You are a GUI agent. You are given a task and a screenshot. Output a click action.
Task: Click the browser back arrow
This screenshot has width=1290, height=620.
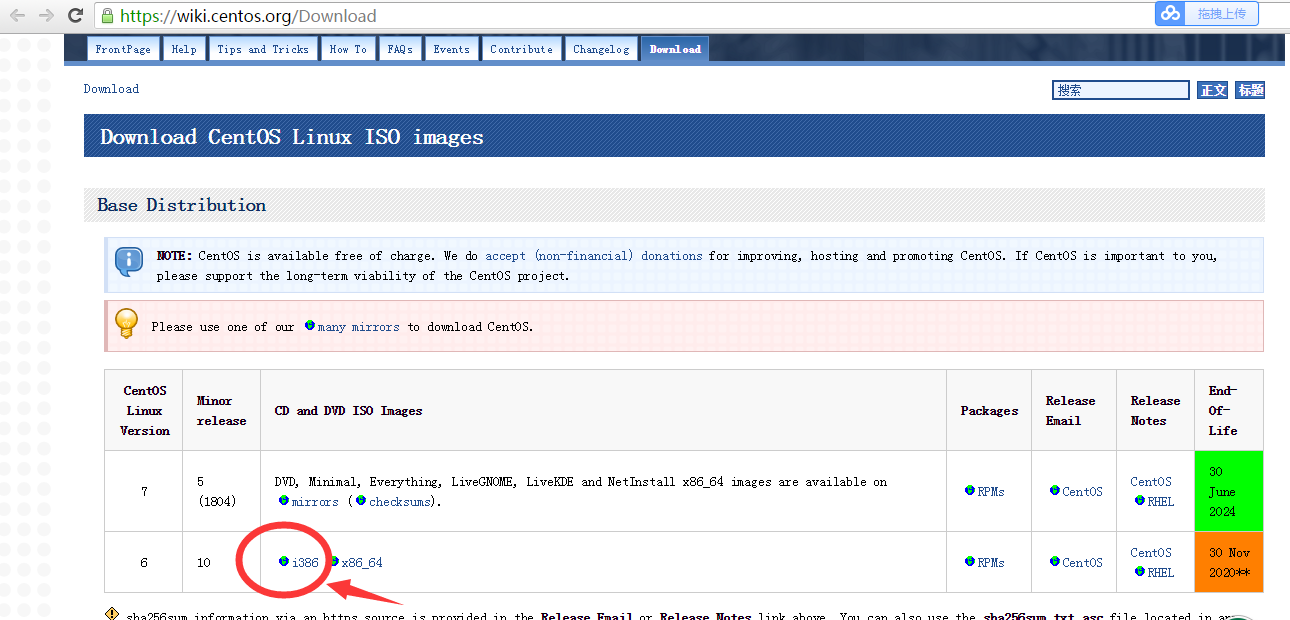(18, 15)
